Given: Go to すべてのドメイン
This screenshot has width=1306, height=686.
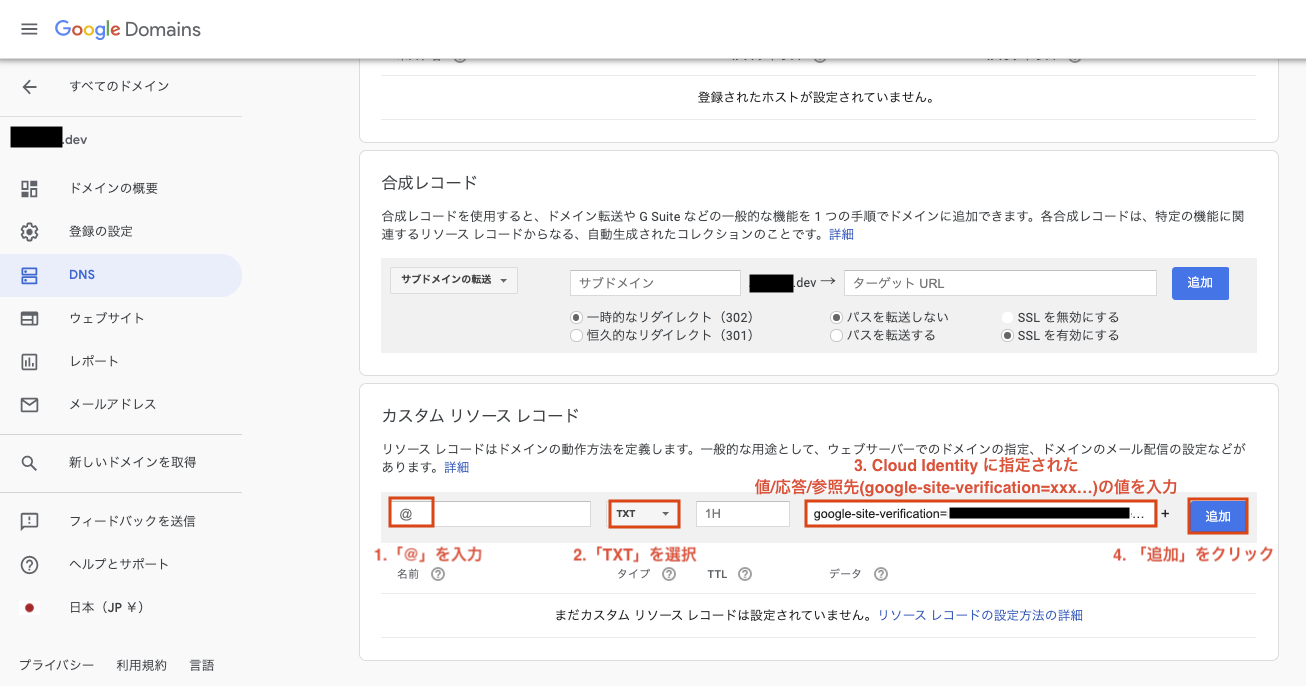Looking at the screenshot, I should pos(119,87).
